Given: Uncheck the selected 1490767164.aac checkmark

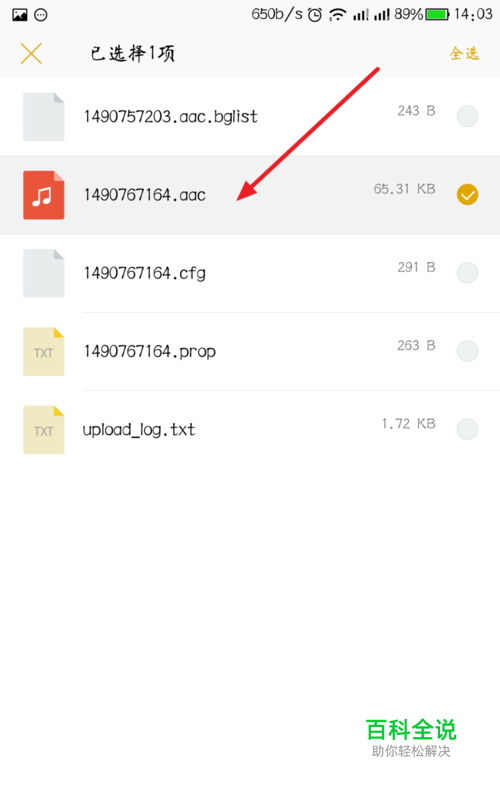Looking at the screenshot, I should pos(467,194).
